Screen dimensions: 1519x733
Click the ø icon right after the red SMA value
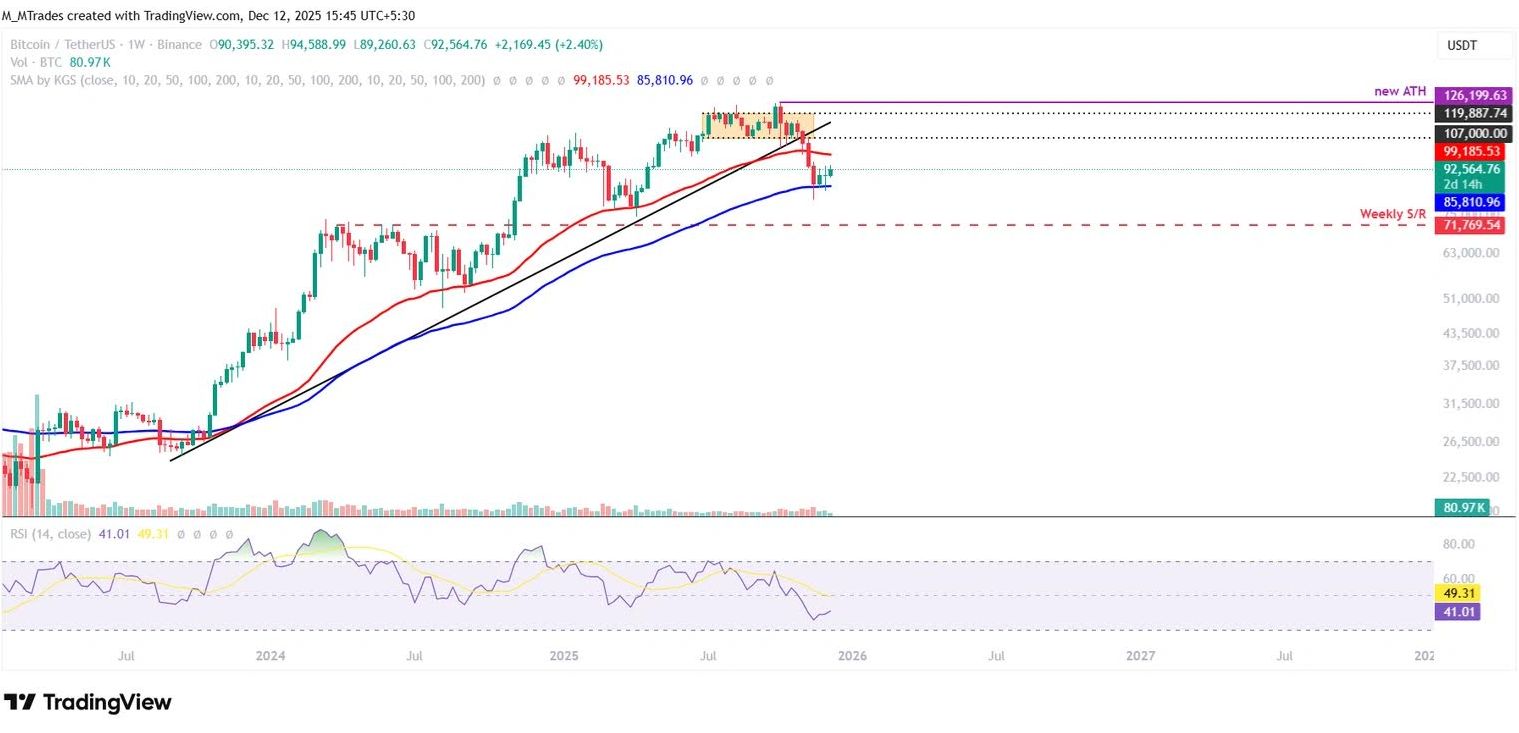coord(704,80)
